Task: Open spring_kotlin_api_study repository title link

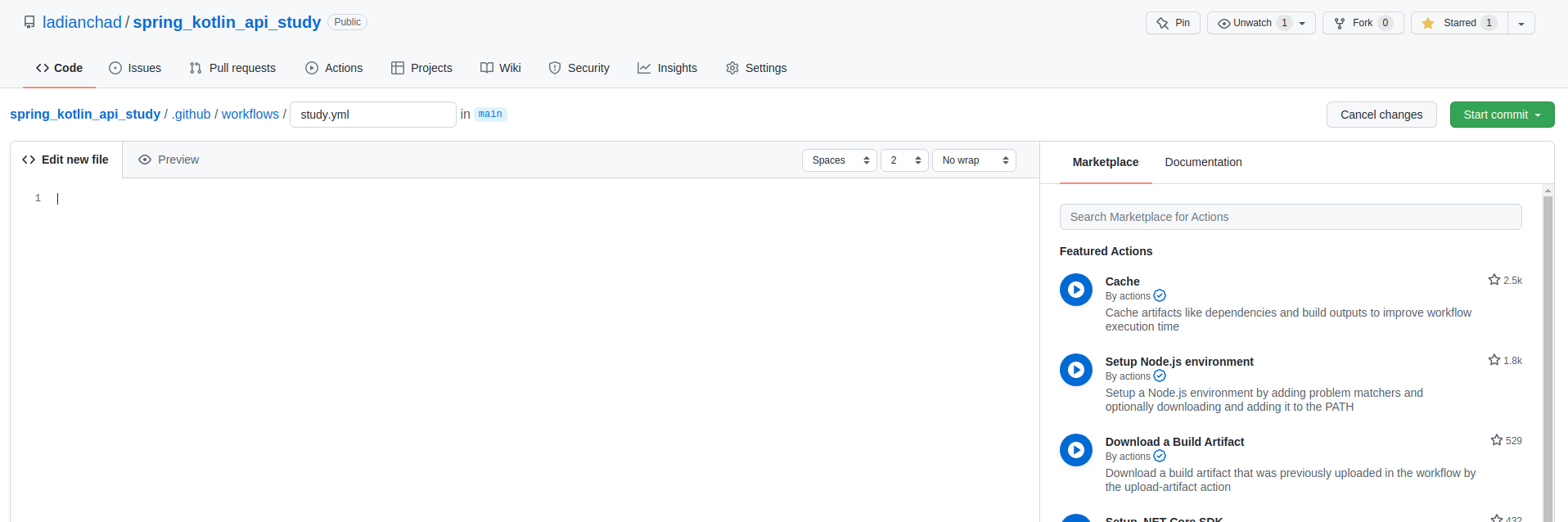Action: (x=227, y=22)
